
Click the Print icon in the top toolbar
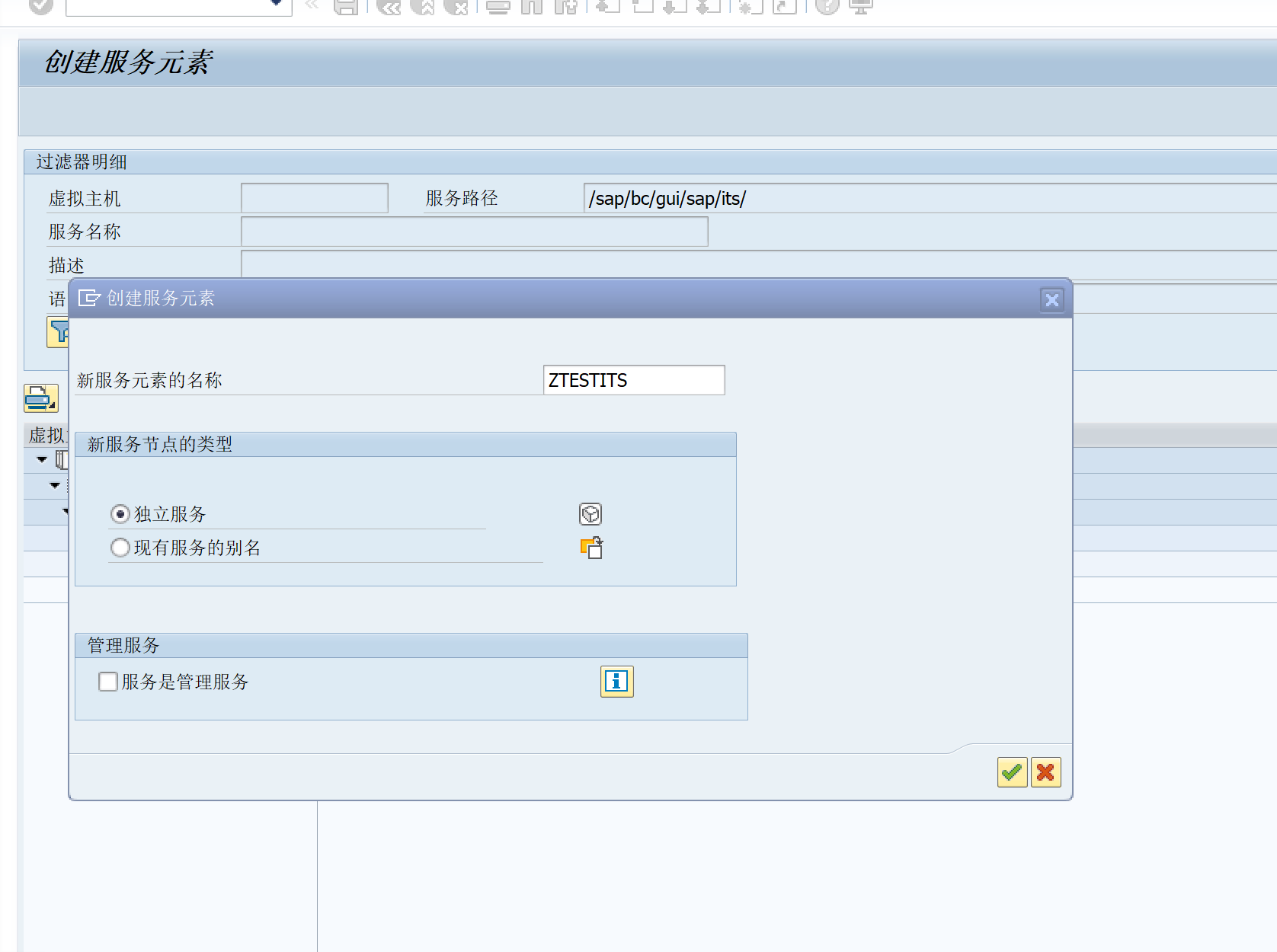[498, 6]
